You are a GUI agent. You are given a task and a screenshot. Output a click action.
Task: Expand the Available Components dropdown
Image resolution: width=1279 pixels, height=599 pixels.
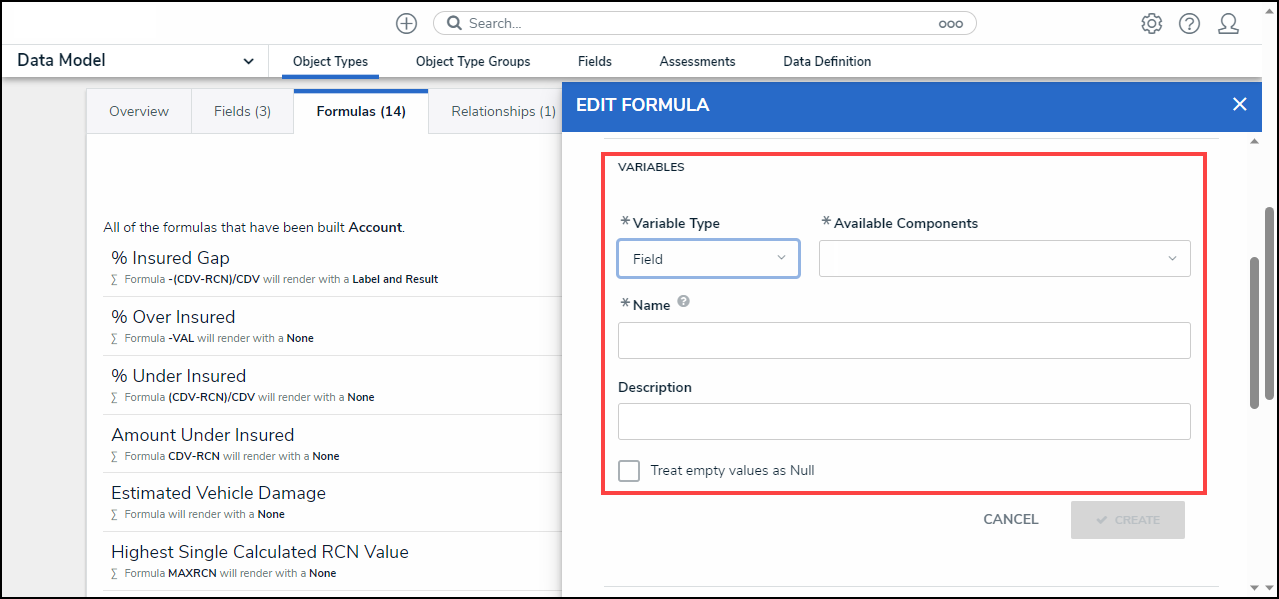1004,258
